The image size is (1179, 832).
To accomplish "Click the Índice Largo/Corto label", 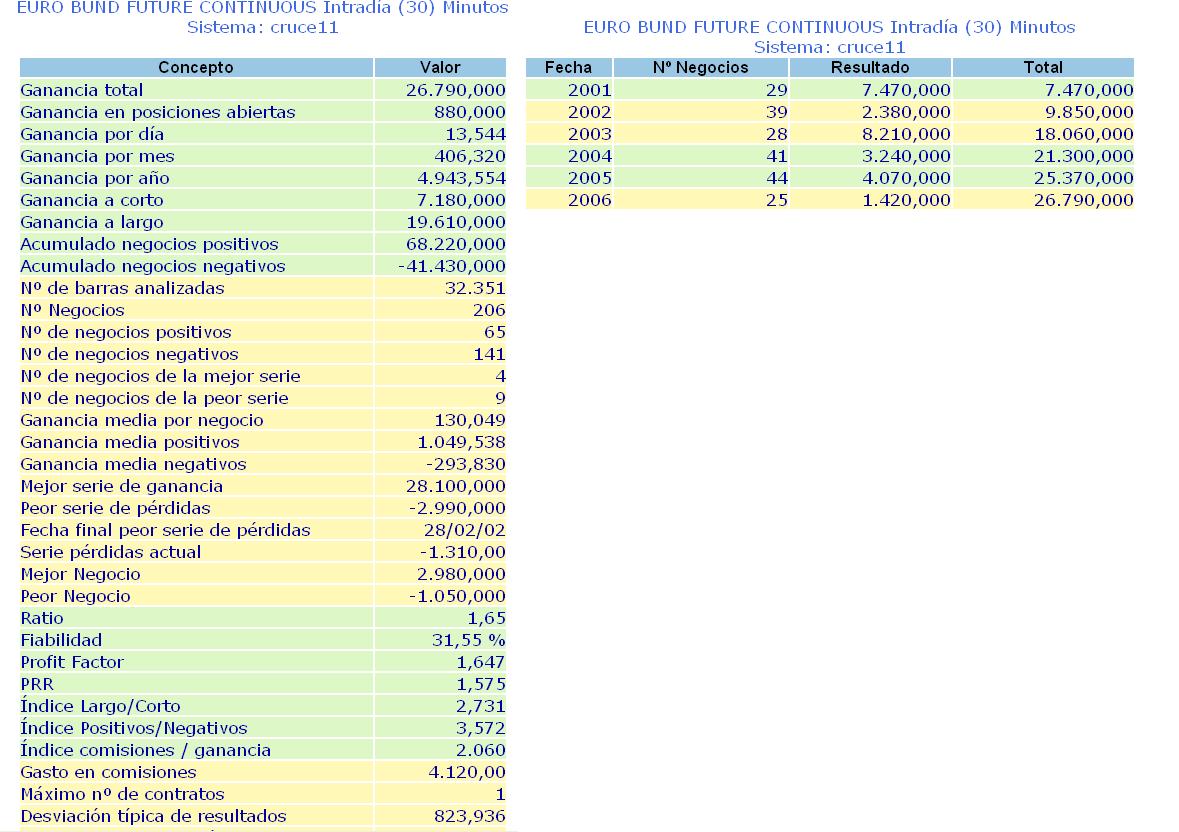I will pos(101,706).
